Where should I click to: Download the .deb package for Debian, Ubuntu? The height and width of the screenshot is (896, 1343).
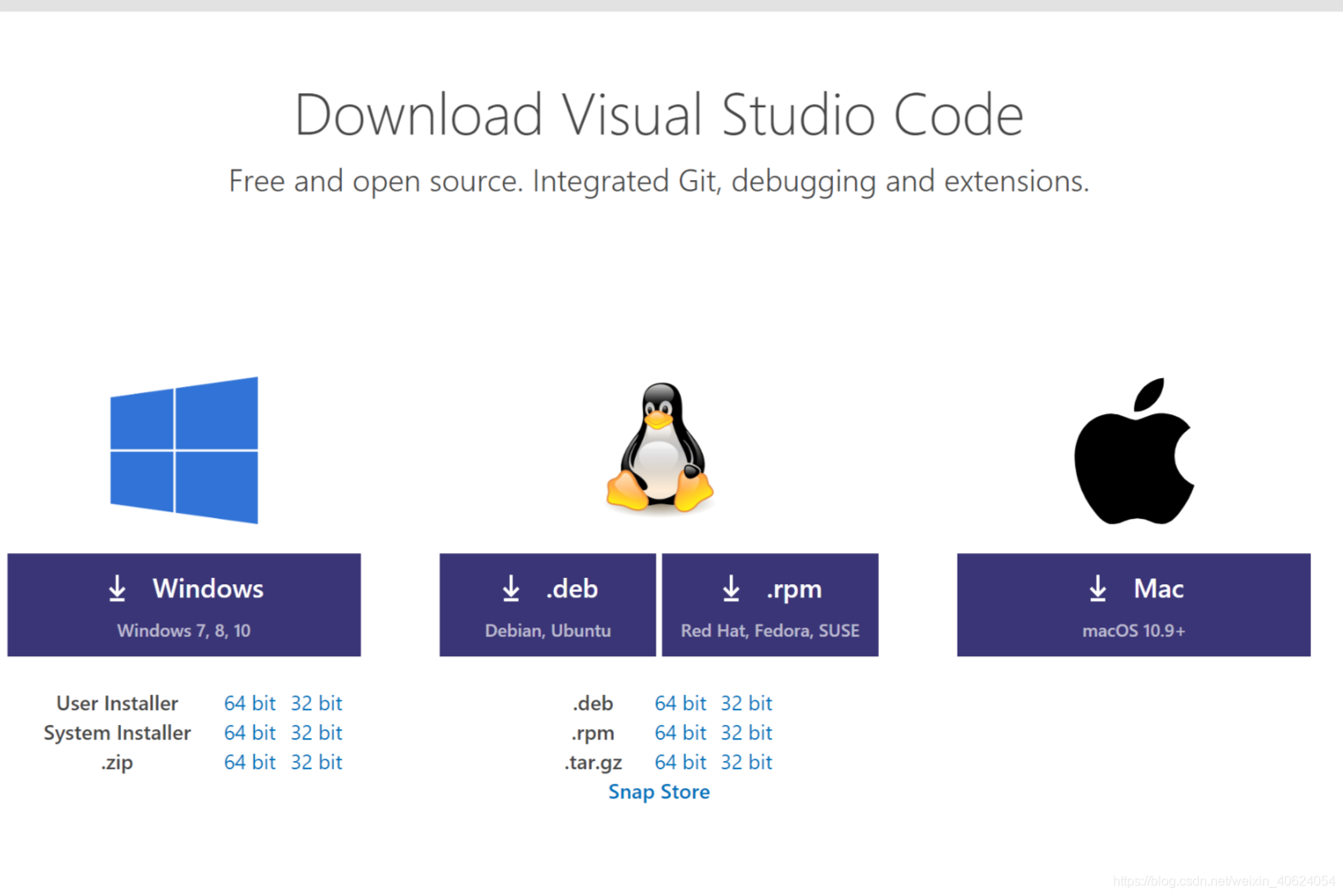coord(548,605)
